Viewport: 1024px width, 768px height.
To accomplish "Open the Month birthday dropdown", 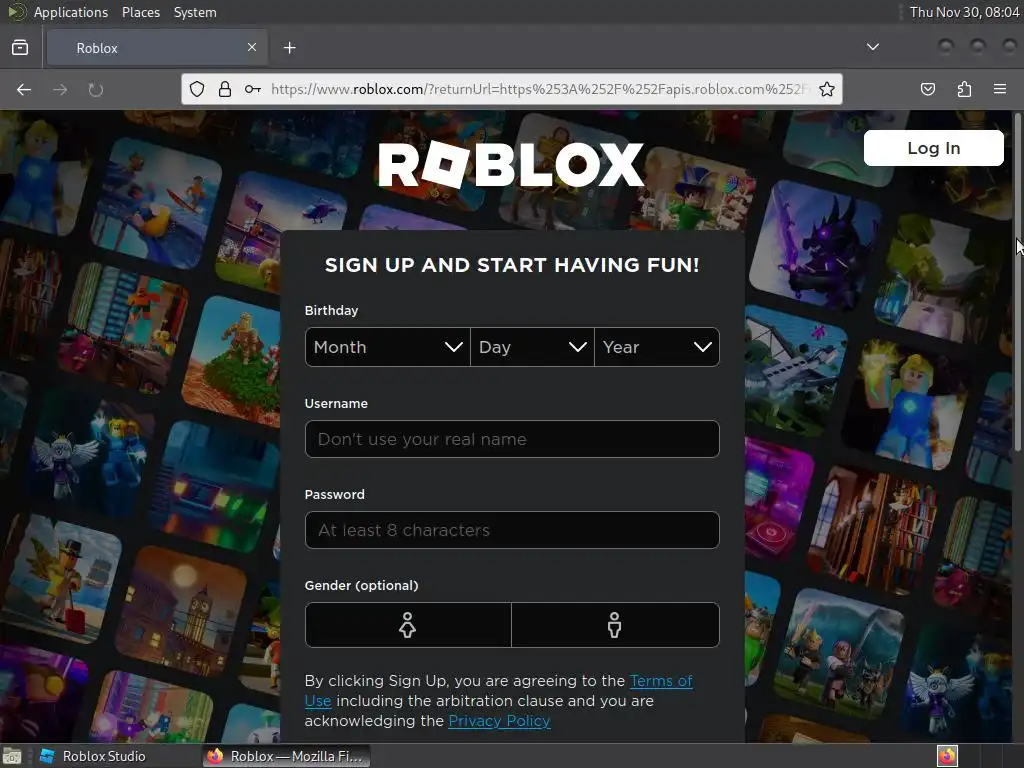I will (388, 347).
